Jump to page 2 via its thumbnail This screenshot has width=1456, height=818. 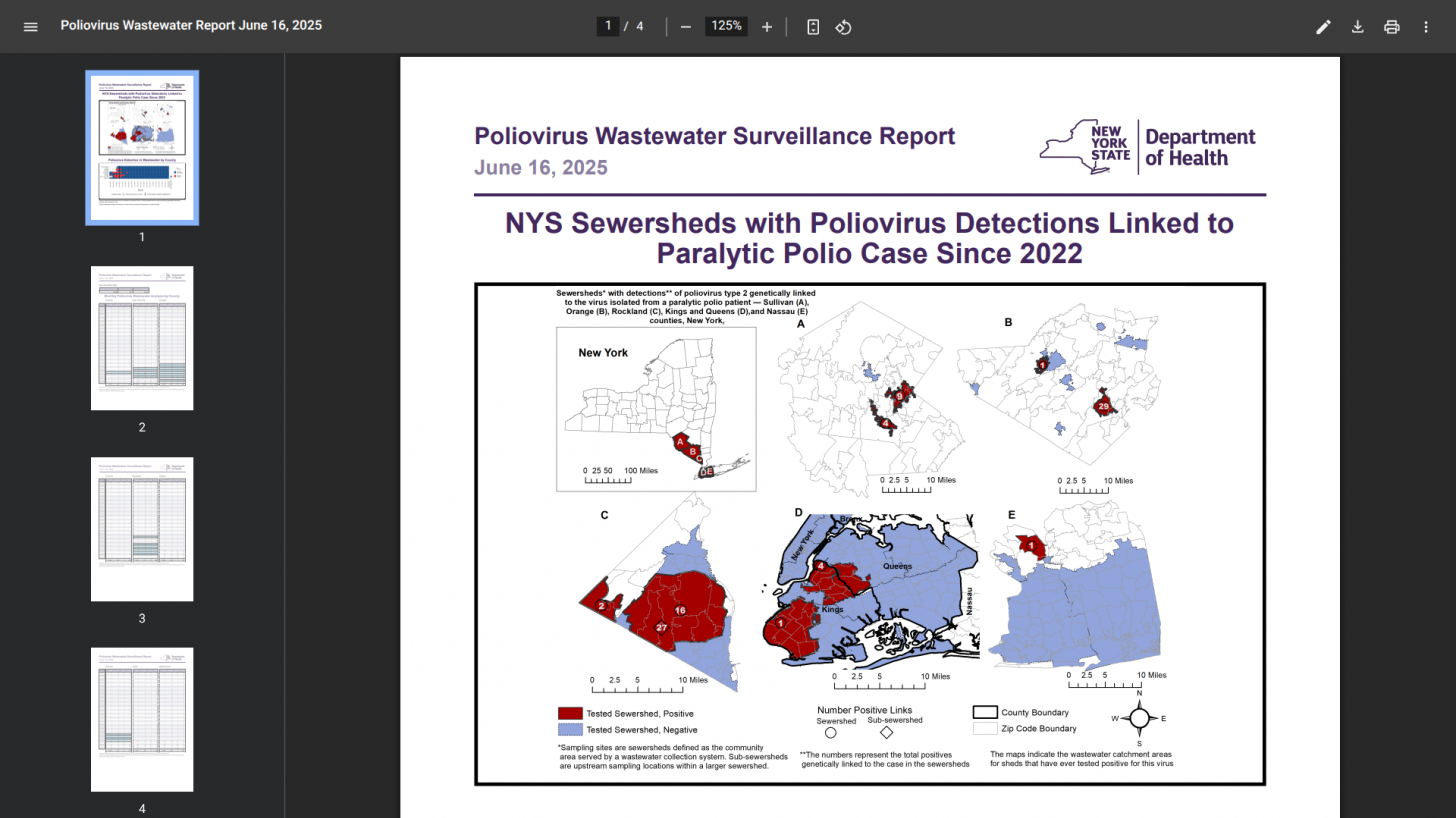point(141,337)
